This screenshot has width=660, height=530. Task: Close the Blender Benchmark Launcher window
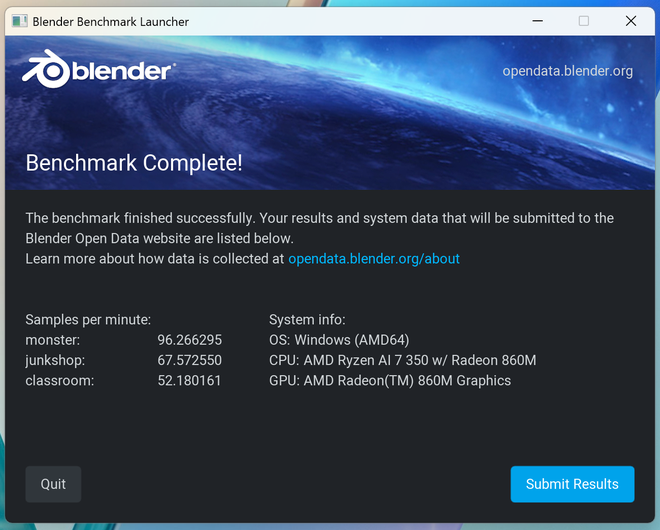coord(631,21)
